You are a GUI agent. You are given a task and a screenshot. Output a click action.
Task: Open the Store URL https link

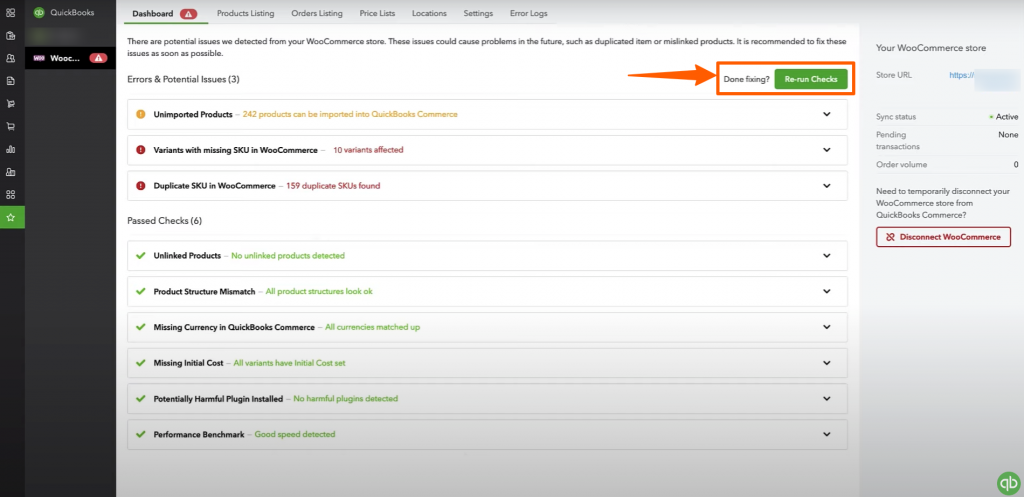point(962,75)
